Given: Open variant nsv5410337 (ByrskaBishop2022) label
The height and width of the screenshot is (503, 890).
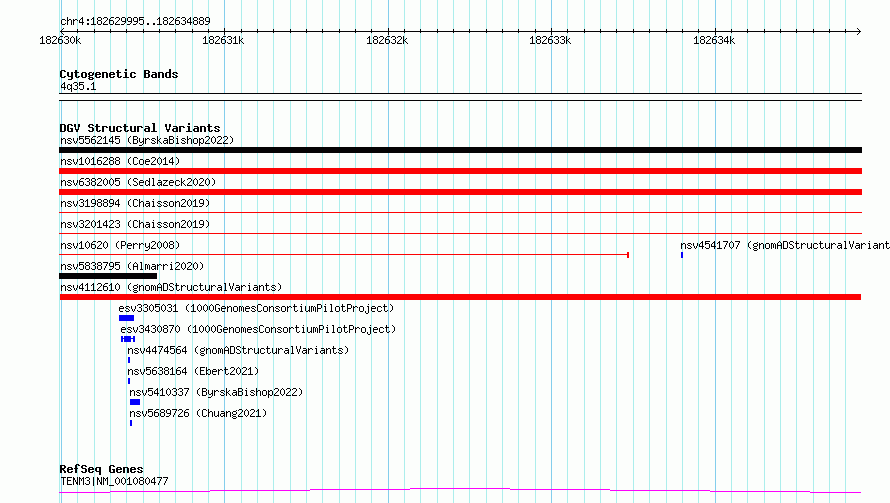Looking at the screenshot, I should pos(216,392).
